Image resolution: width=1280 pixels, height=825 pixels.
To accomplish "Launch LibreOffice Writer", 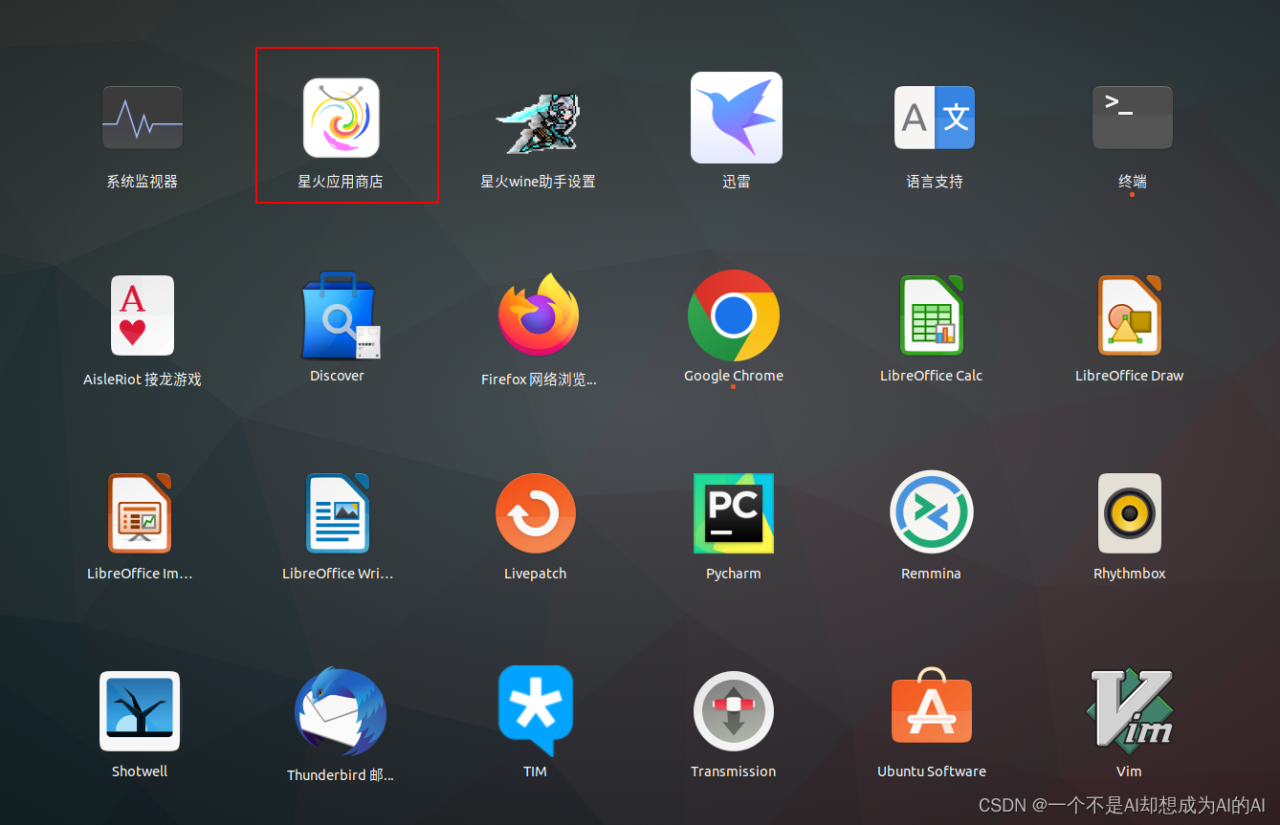I will 338,513.
